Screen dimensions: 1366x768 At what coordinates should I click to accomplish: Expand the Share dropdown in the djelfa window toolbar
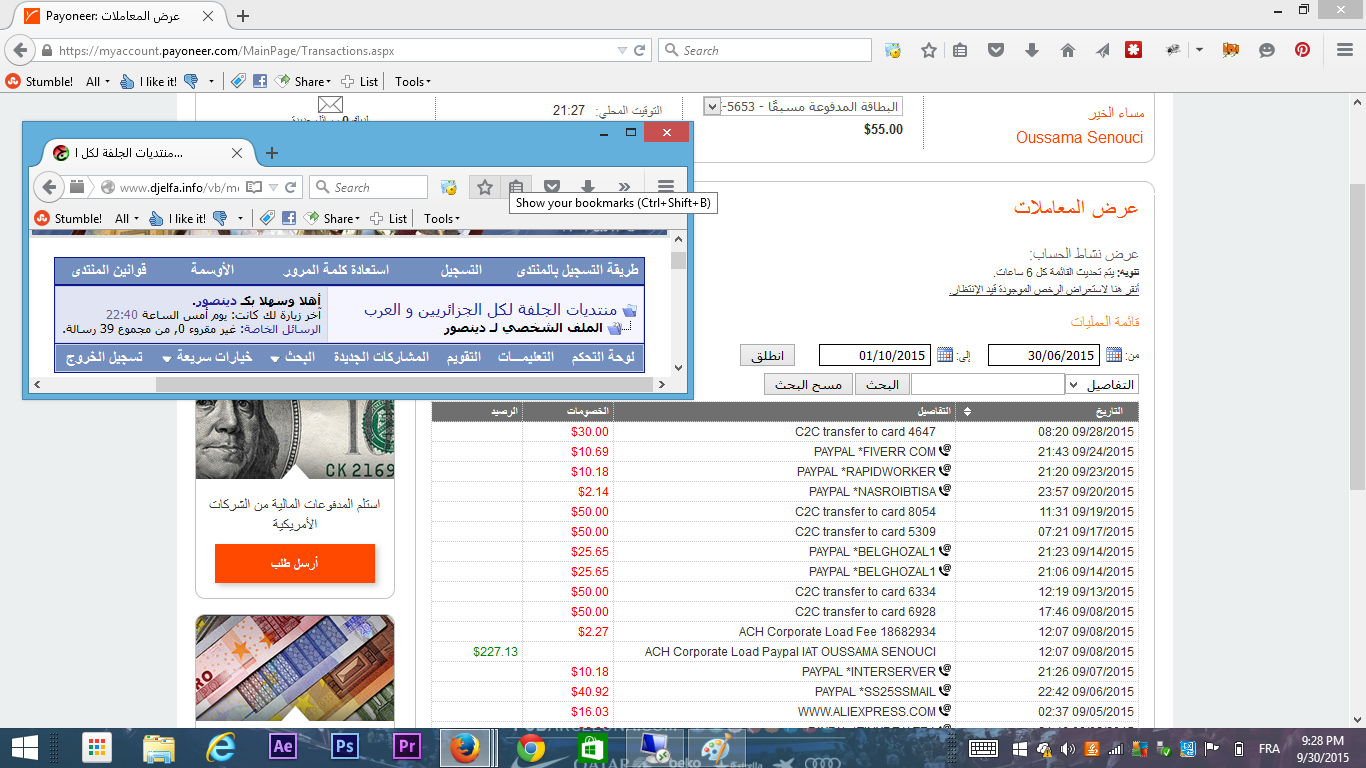[332, 218]
